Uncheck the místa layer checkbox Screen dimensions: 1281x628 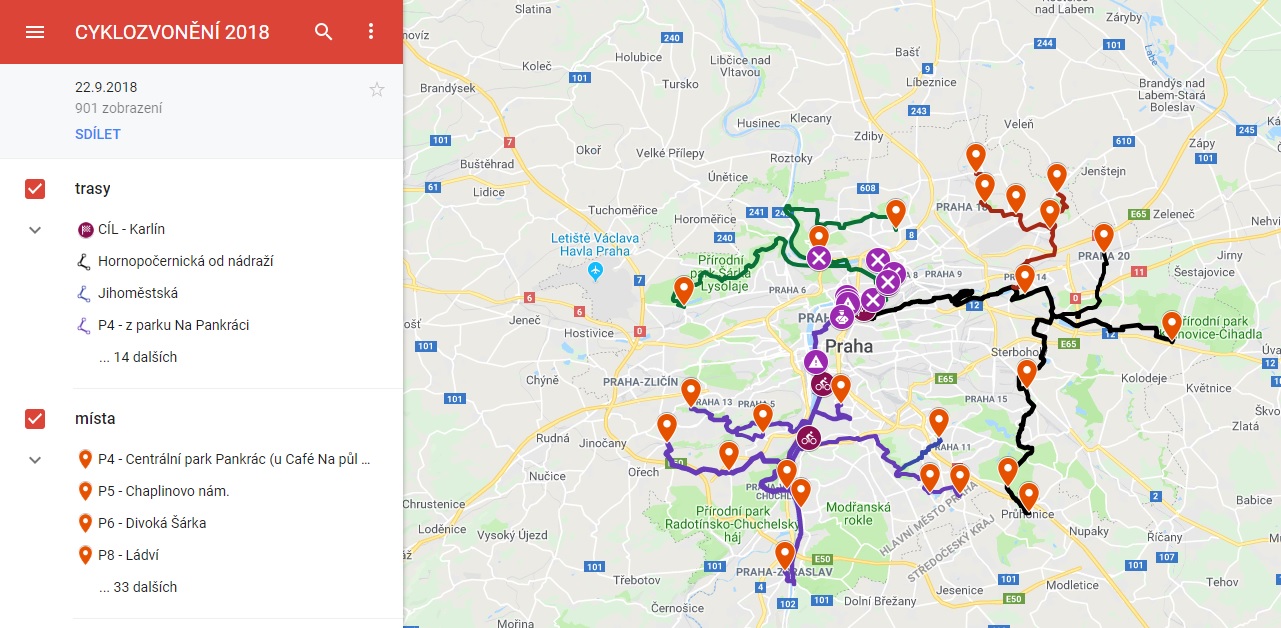tap(35, 419)
